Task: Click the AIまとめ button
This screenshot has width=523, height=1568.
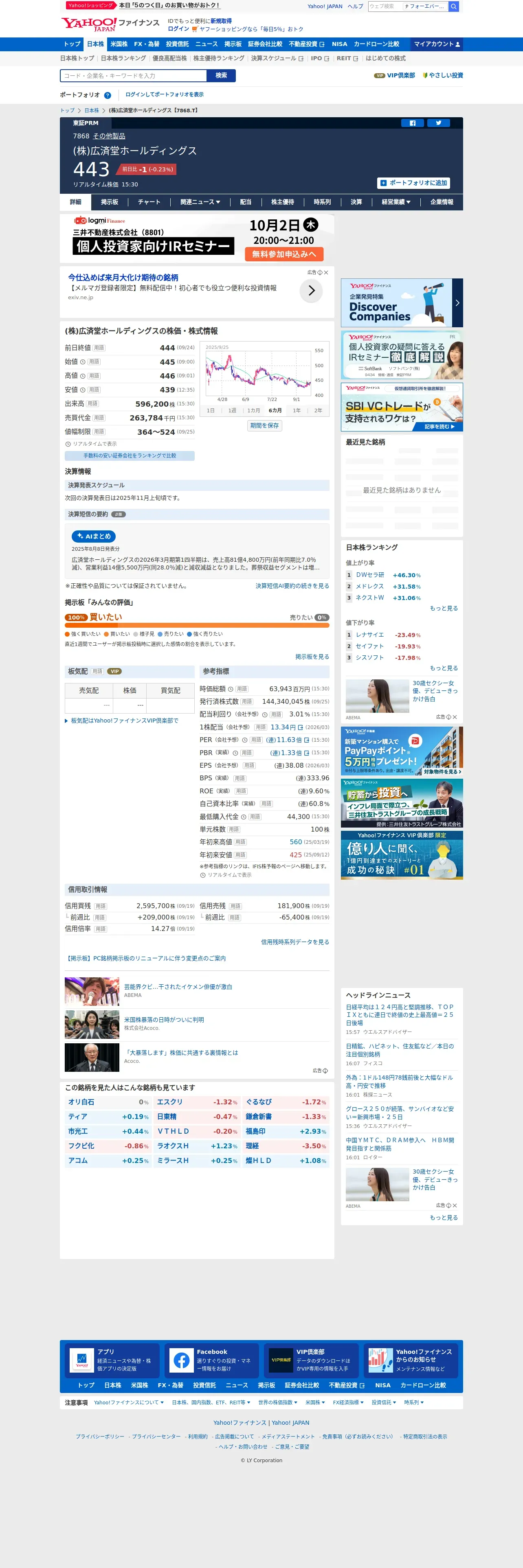Action: 94,536
